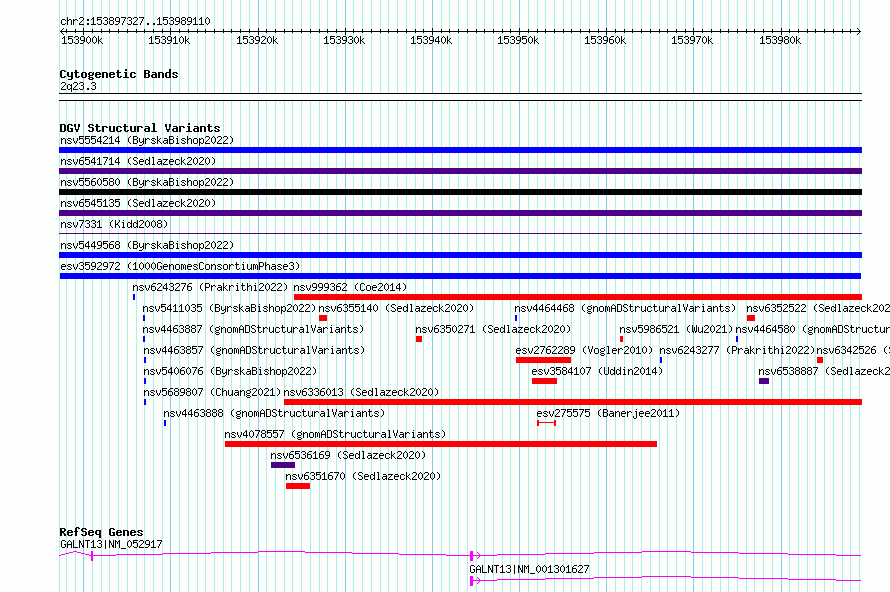Open the nsv6342526 variant red marker
The image size is (890, 592).
pos(820,360)
